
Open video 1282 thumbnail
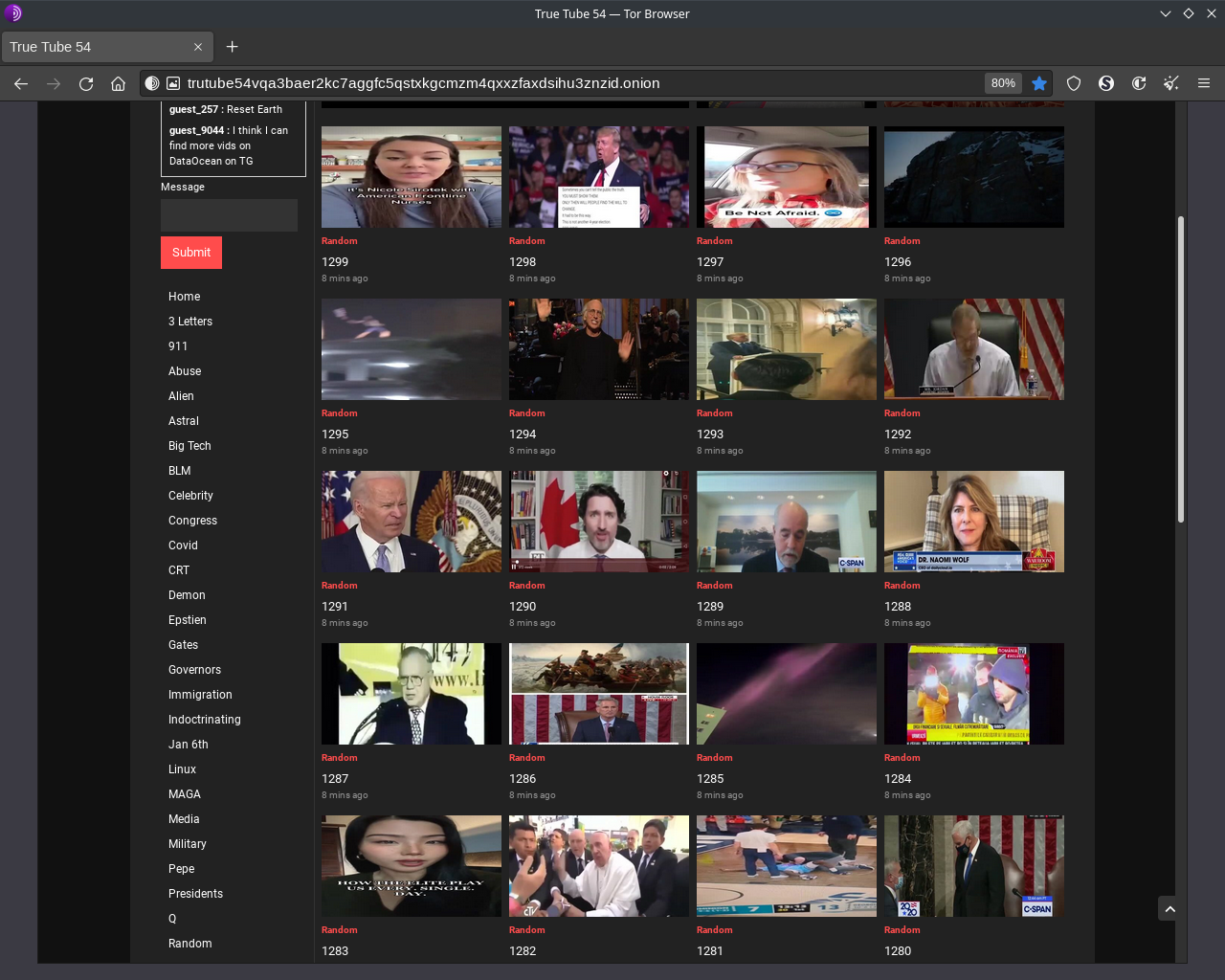[599, 866]
